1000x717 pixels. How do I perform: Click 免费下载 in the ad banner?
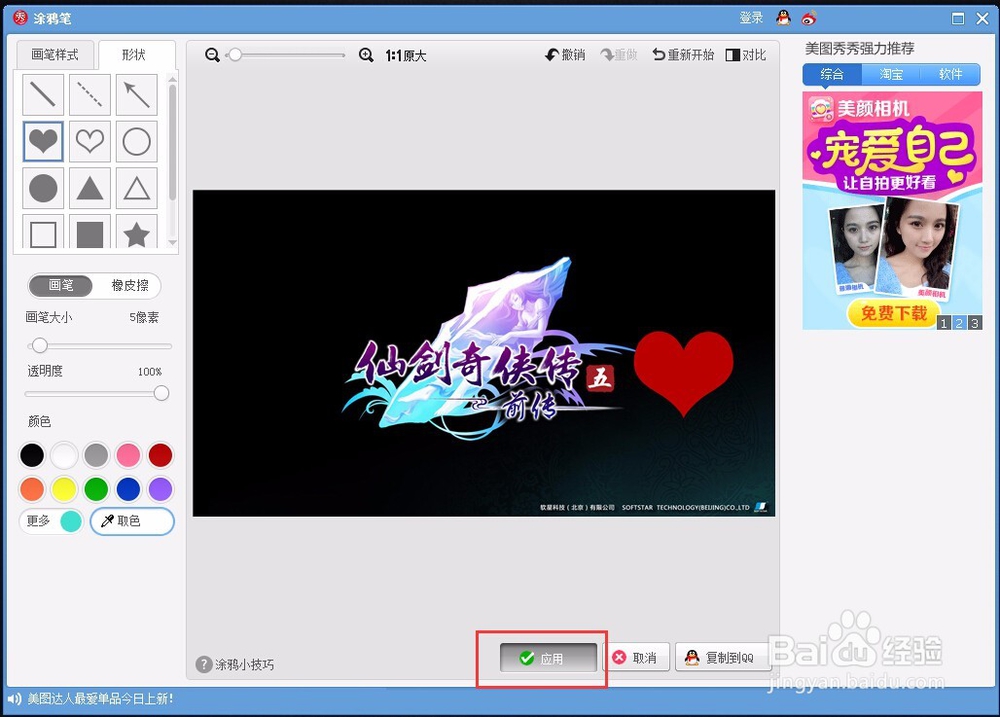coord(893,313)
